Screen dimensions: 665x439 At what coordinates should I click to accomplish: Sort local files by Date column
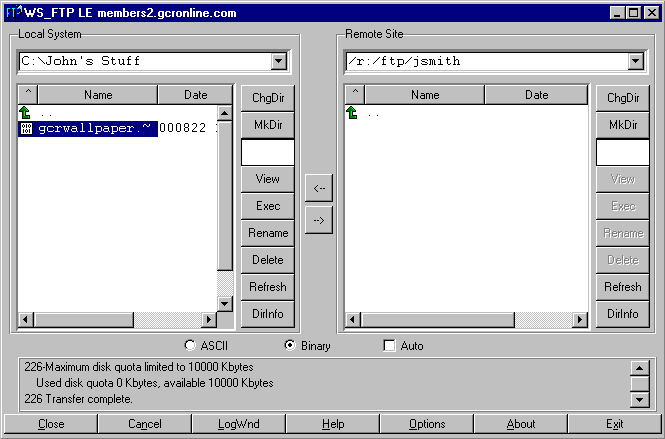[196, 94]
